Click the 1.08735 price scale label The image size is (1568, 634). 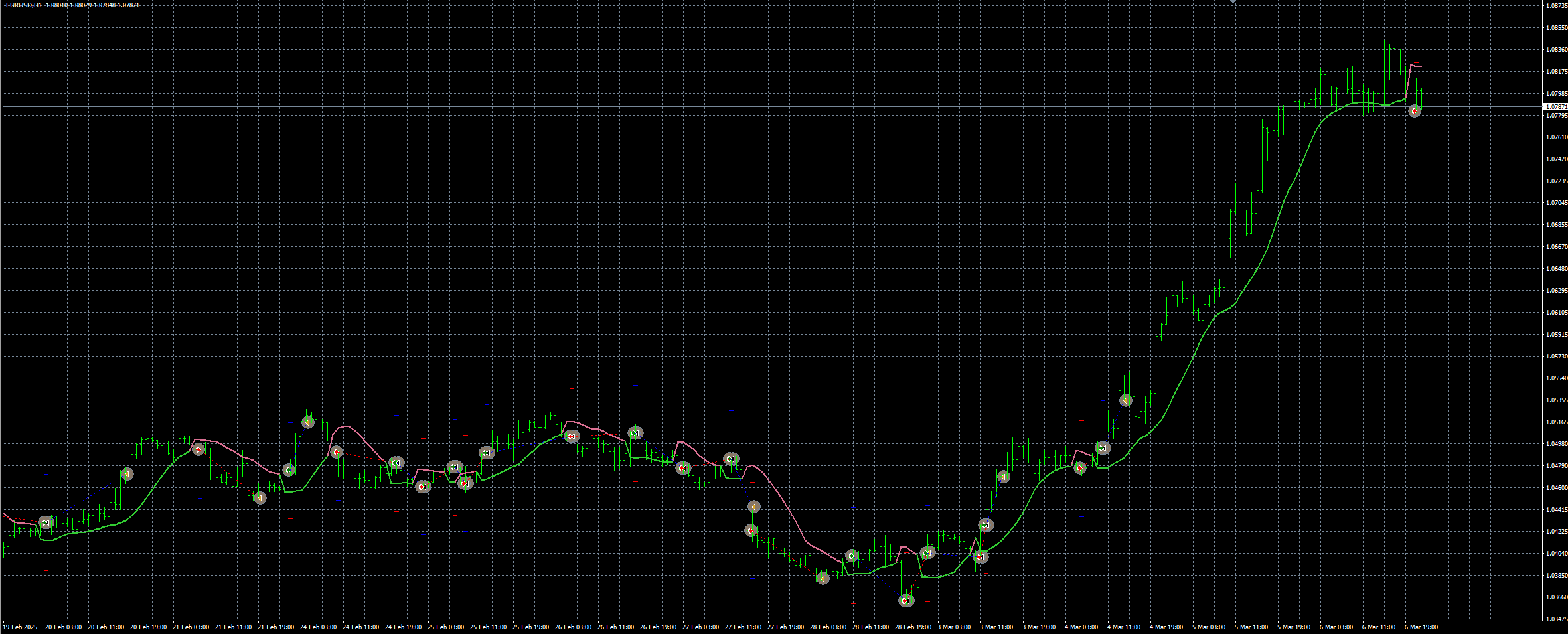(1557, 6)
